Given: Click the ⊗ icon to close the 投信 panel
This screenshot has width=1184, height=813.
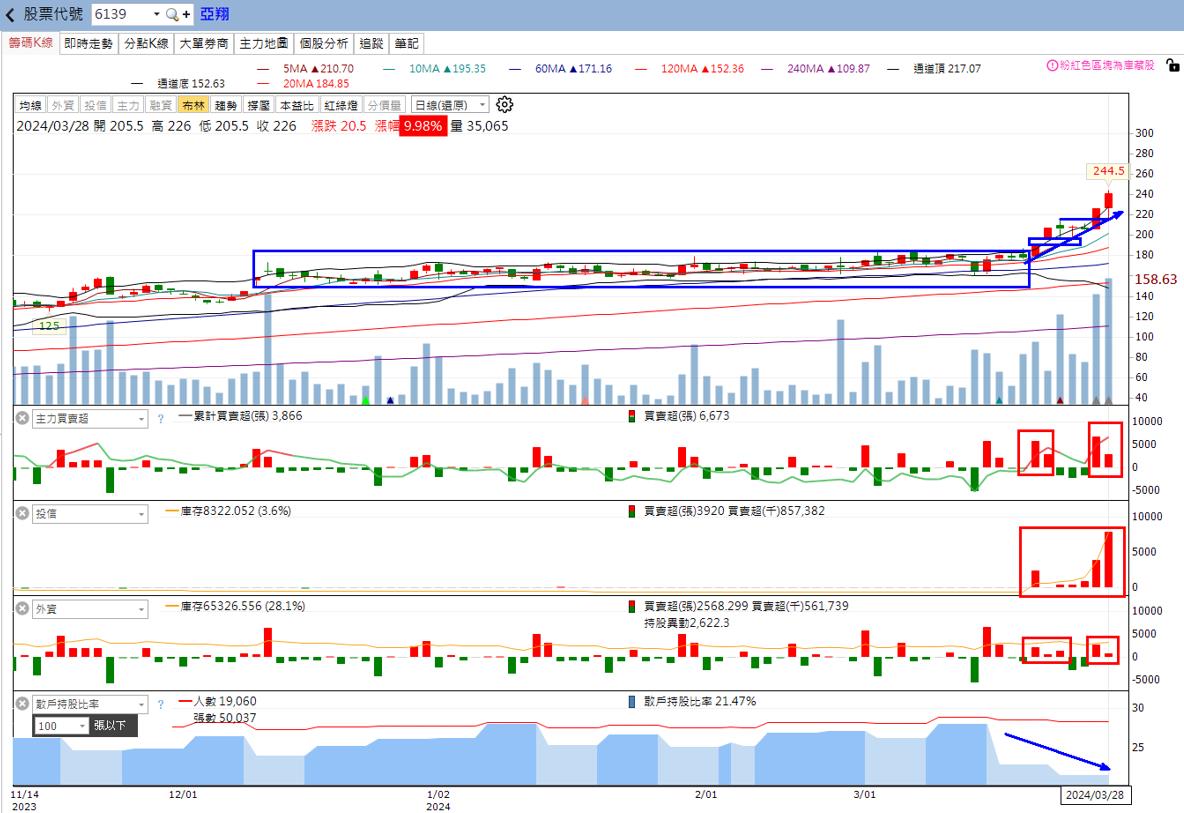Looking at the screenshot, I should pos(22,514).
